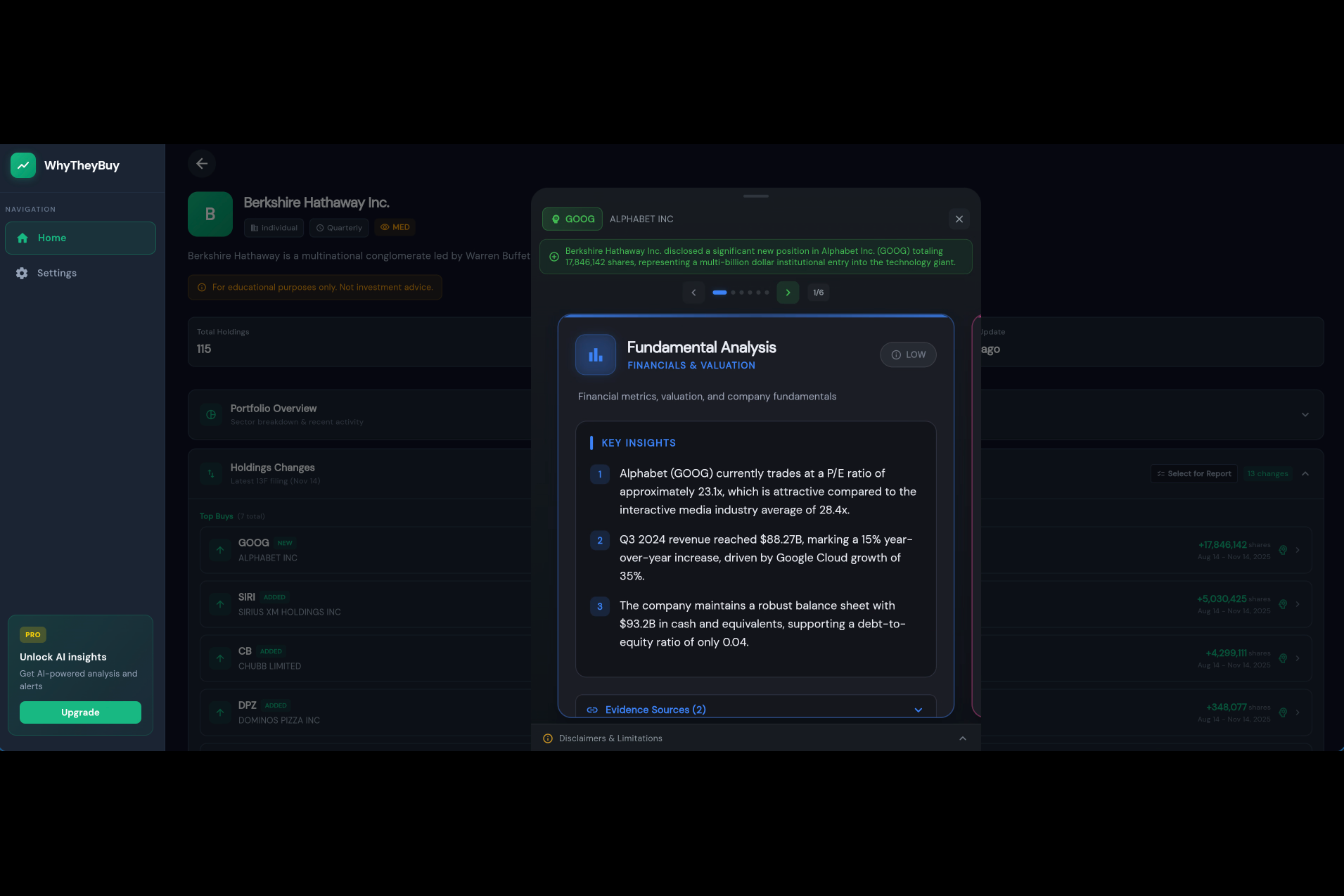Close the GOOG analysis panel

(959, 219)
